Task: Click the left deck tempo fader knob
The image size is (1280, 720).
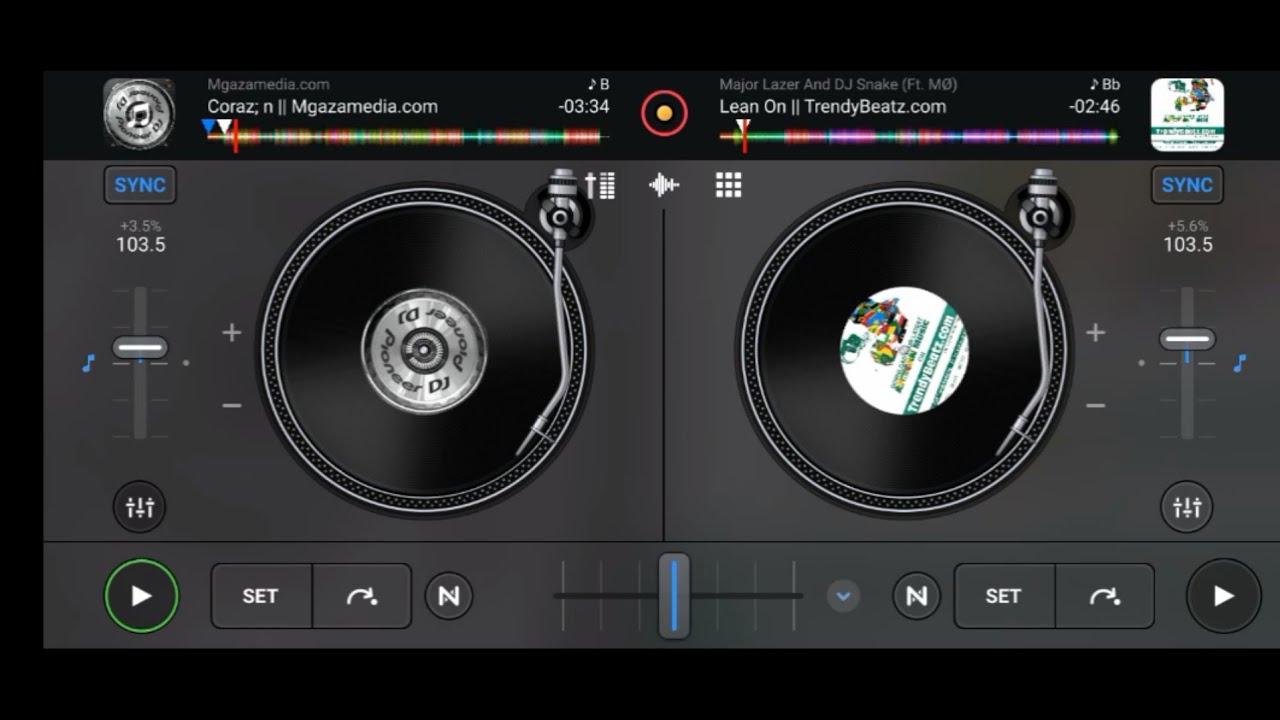Action: click(x=140, y=348)
